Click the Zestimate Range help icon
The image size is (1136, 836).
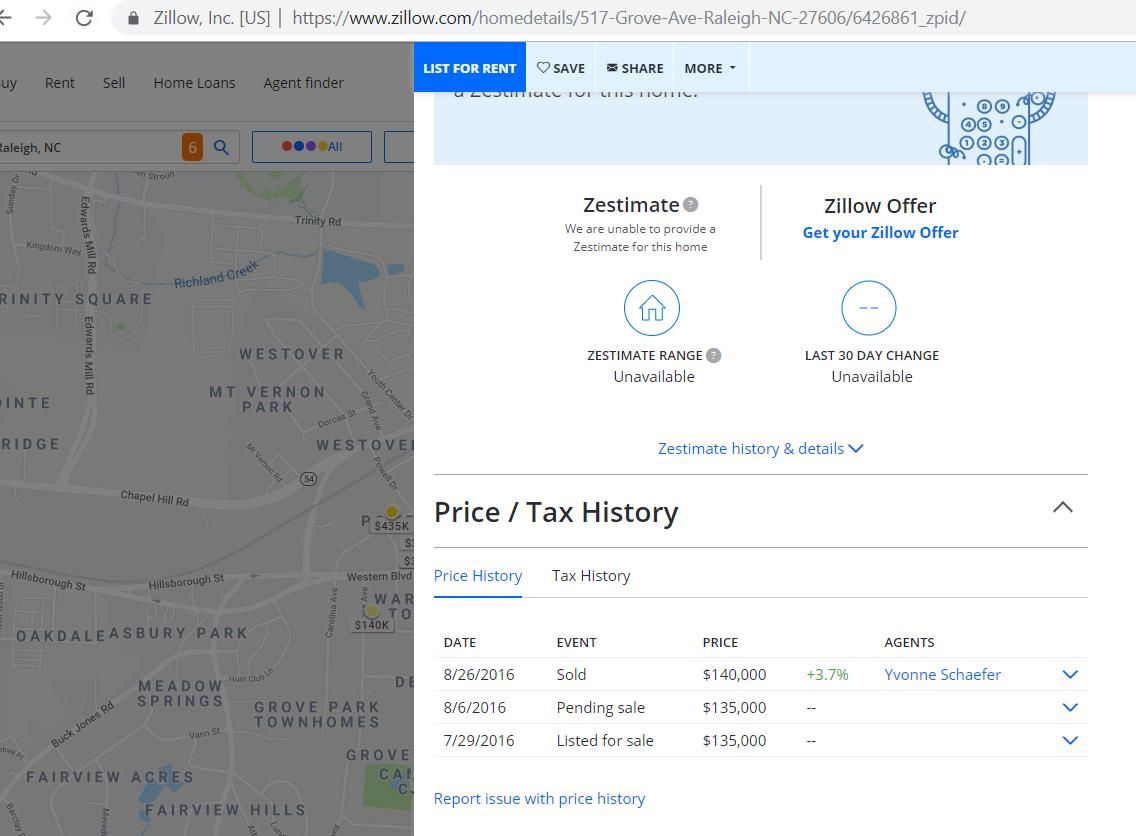714,356
